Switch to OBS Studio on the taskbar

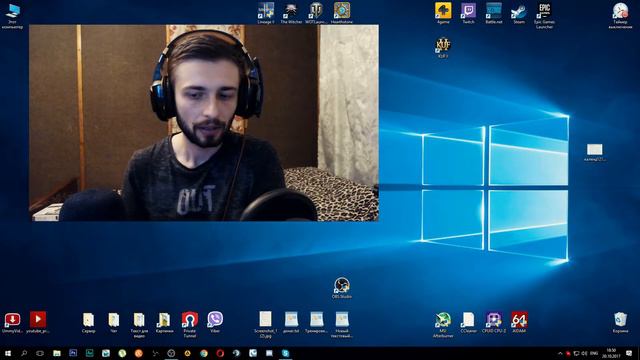[x=171, y=353]
